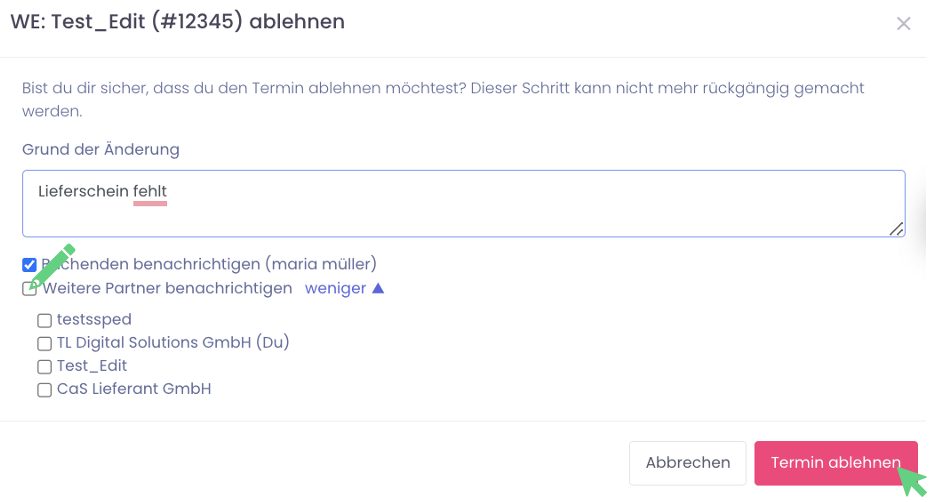Check the TL Digital Solutions GmbH box
Screen dimensions: 930x502
click(44, 344)
